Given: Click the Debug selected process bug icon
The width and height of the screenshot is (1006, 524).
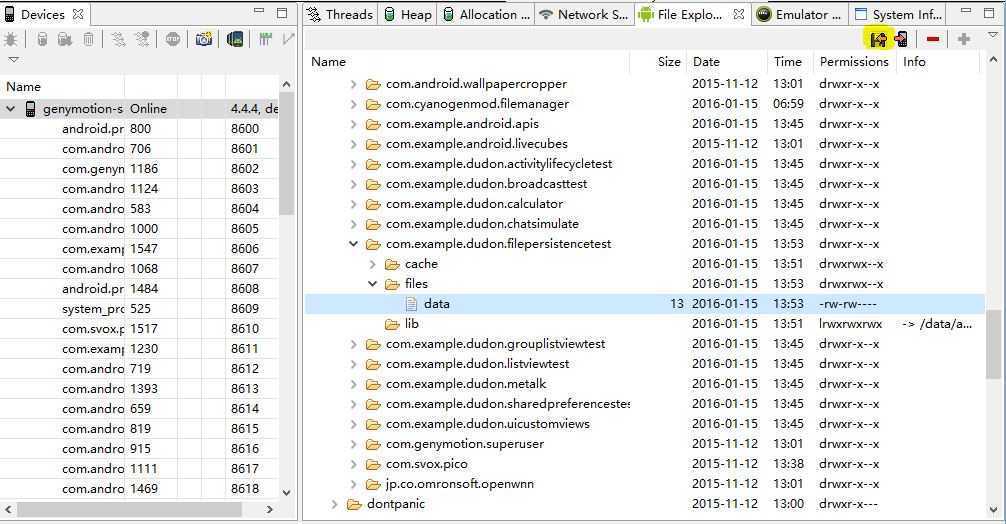Looking at the screenshot, I should [x=11, y=39].
